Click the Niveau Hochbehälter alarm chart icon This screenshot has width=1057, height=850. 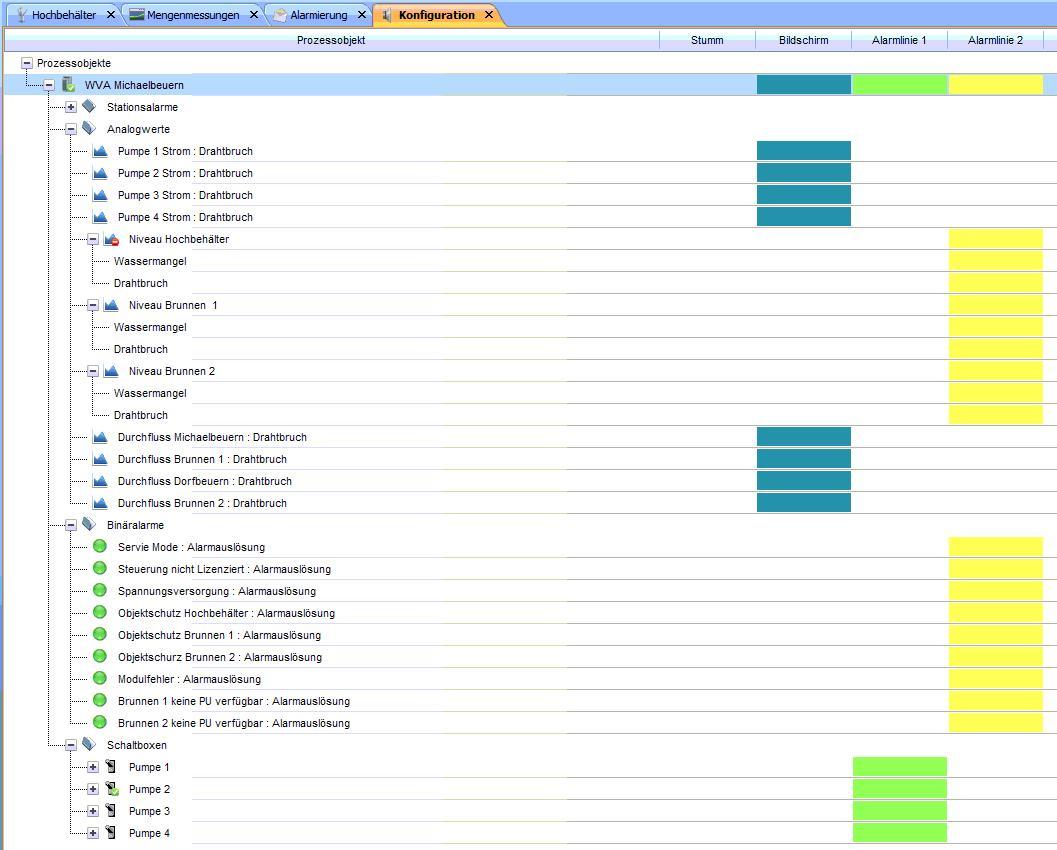point(111,239)
